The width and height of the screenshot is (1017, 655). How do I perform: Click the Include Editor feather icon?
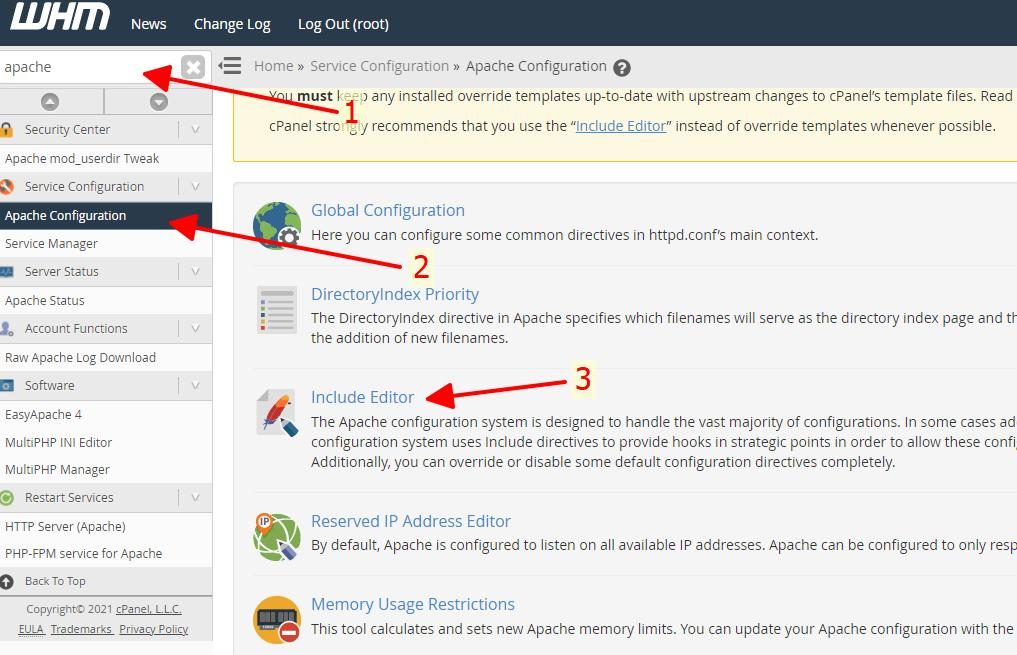[x=277, y=412]
